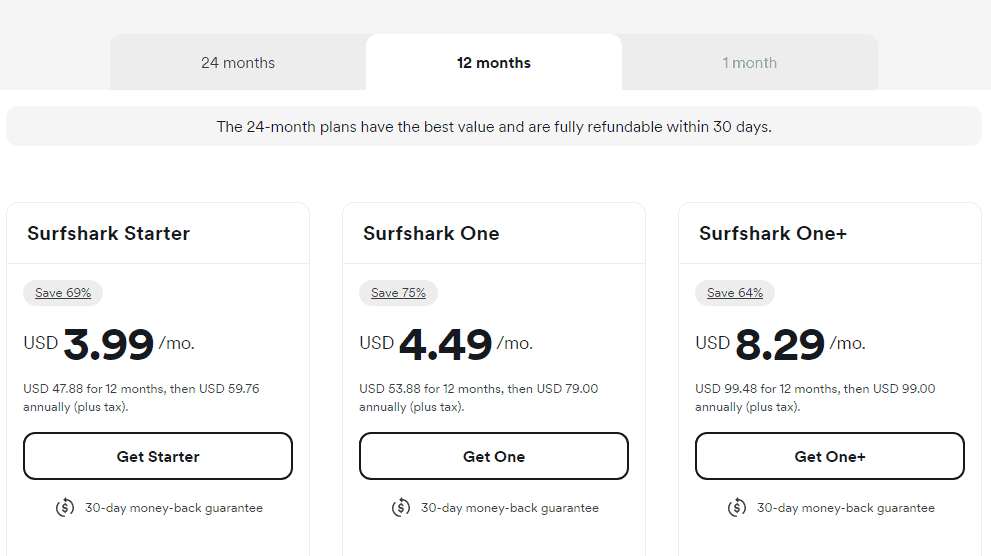The height and width of the screenshot is (556, 991).
Task: Open the Save 75% discount link
Action: pos(398,293)
